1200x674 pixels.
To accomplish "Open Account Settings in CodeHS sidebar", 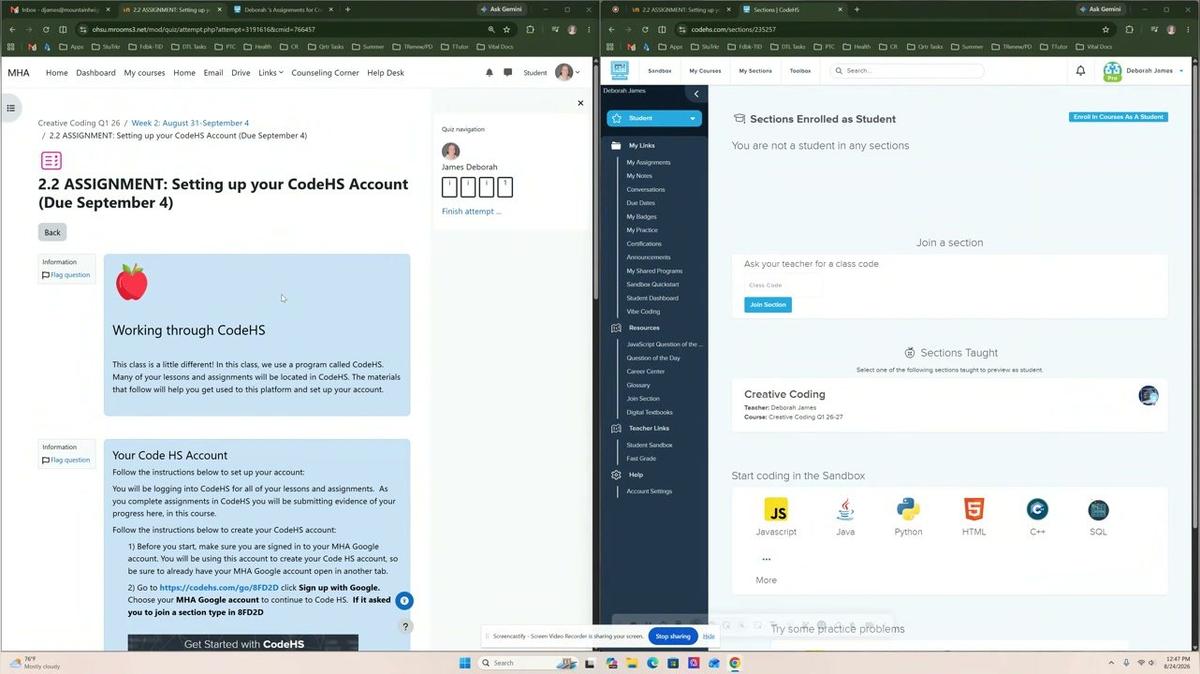I will [650, 491].
